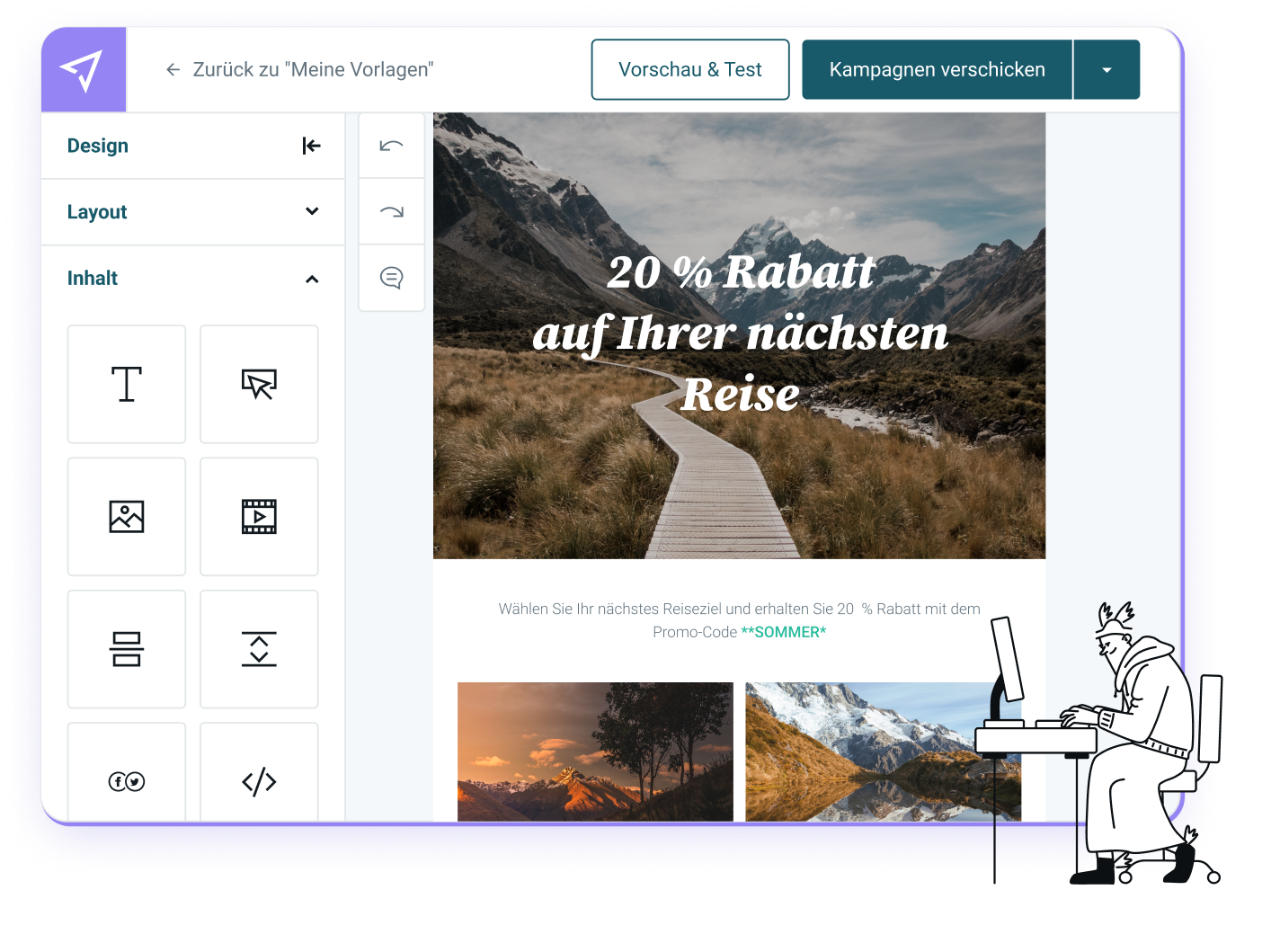Image resolution: width=1280 pixels, height=952 pixels.
Task: Open the Kampagnen verschicken dropdown arrow
Action: pos(1107,69)
